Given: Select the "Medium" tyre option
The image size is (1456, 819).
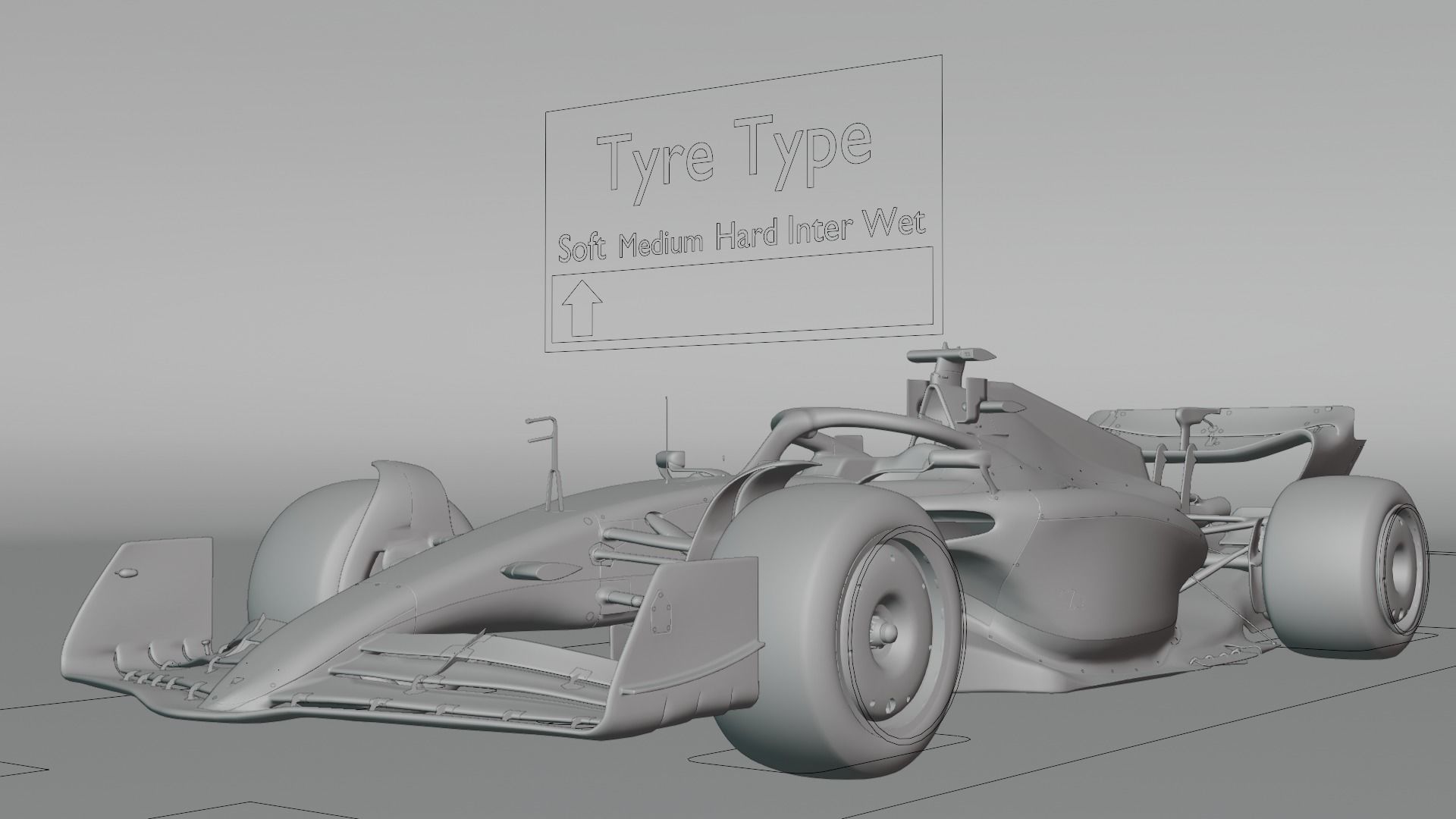Looking at the screenshot, I should pos(661,243).
